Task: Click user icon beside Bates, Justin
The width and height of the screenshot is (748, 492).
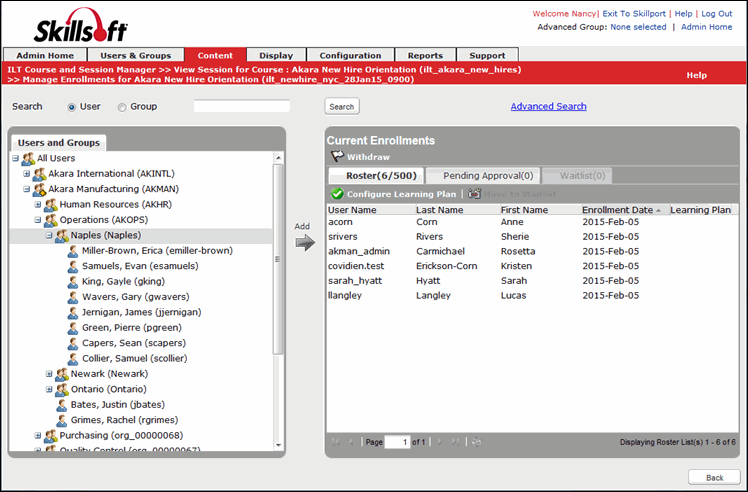Action: click(x=62, y=405)
